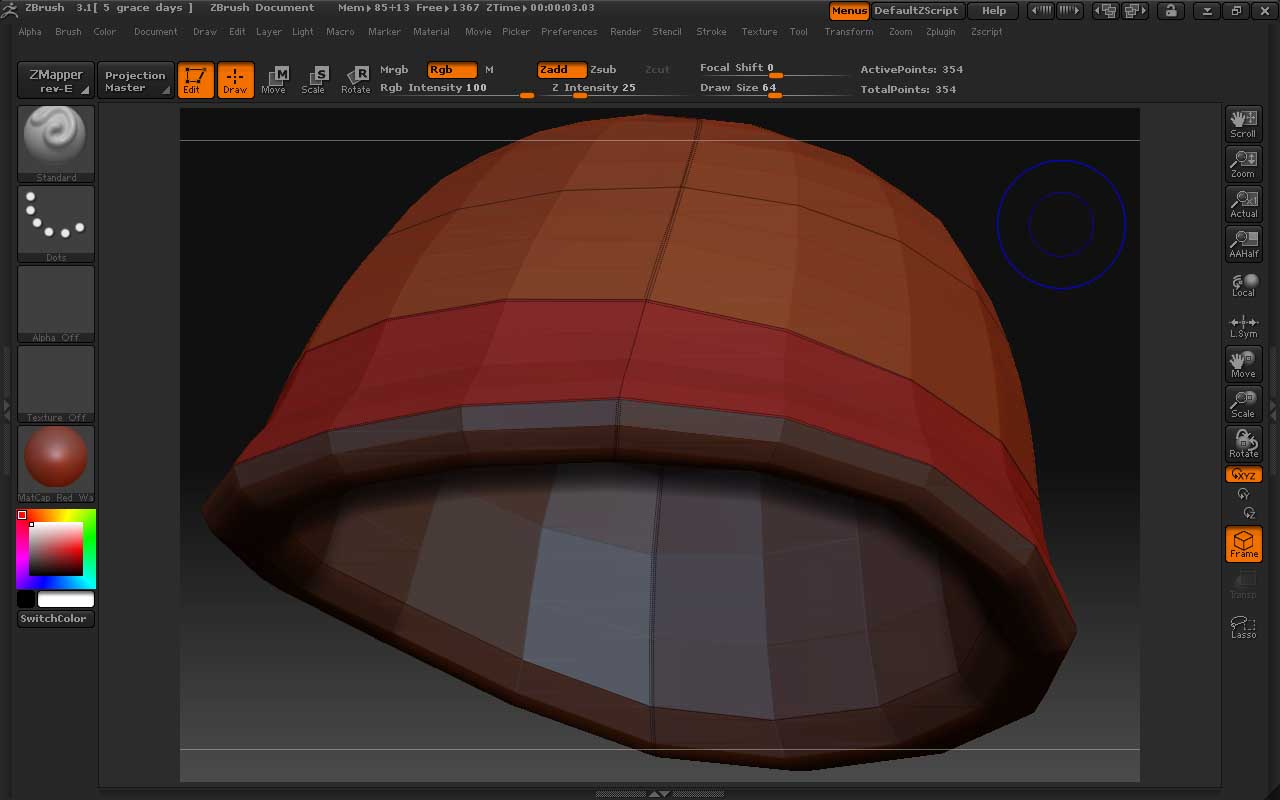Open the Preferences menu
Screen dimensions: 1280x800
(568, 32)
